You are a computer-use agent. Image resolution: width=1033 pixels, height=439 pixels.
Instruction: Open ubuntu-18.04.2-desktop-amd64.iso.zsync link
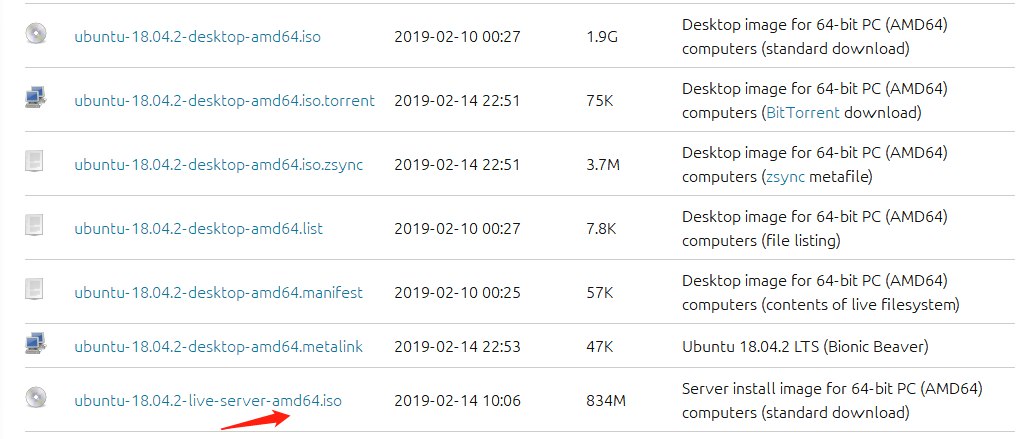(219, 165)
